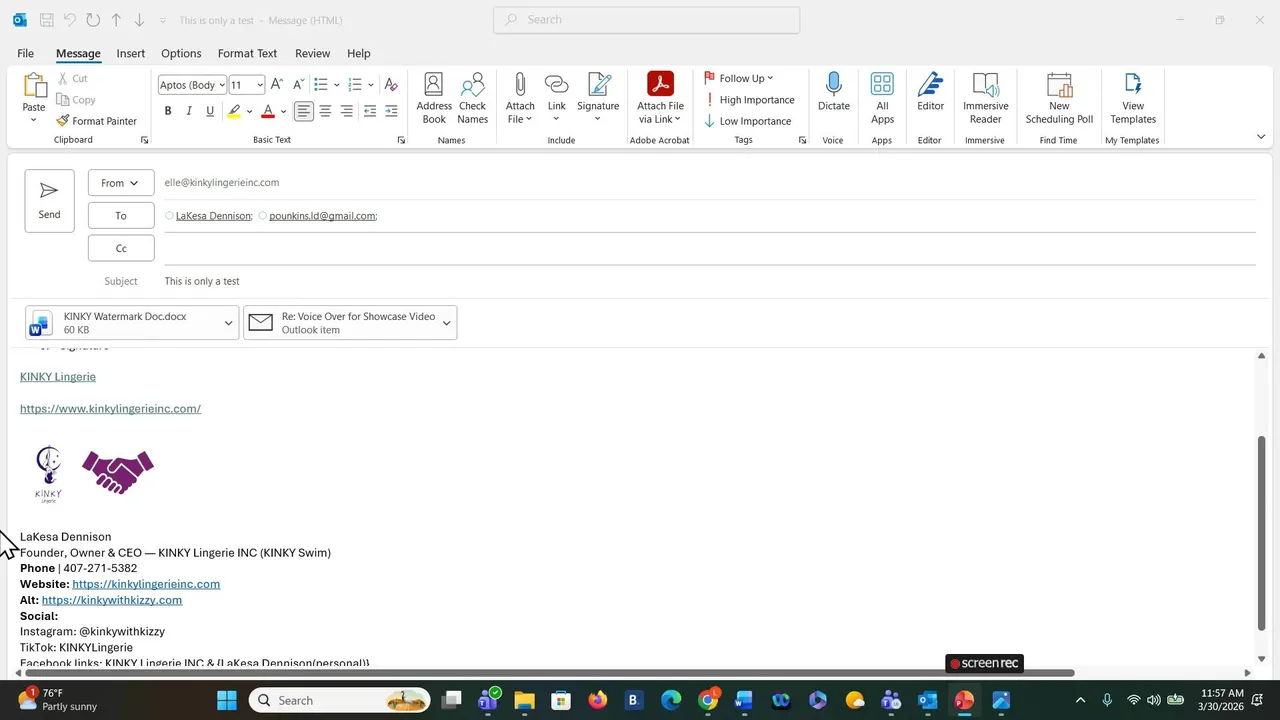Click the Send button
The image size is (1280, 720).
tap(49, 201)
